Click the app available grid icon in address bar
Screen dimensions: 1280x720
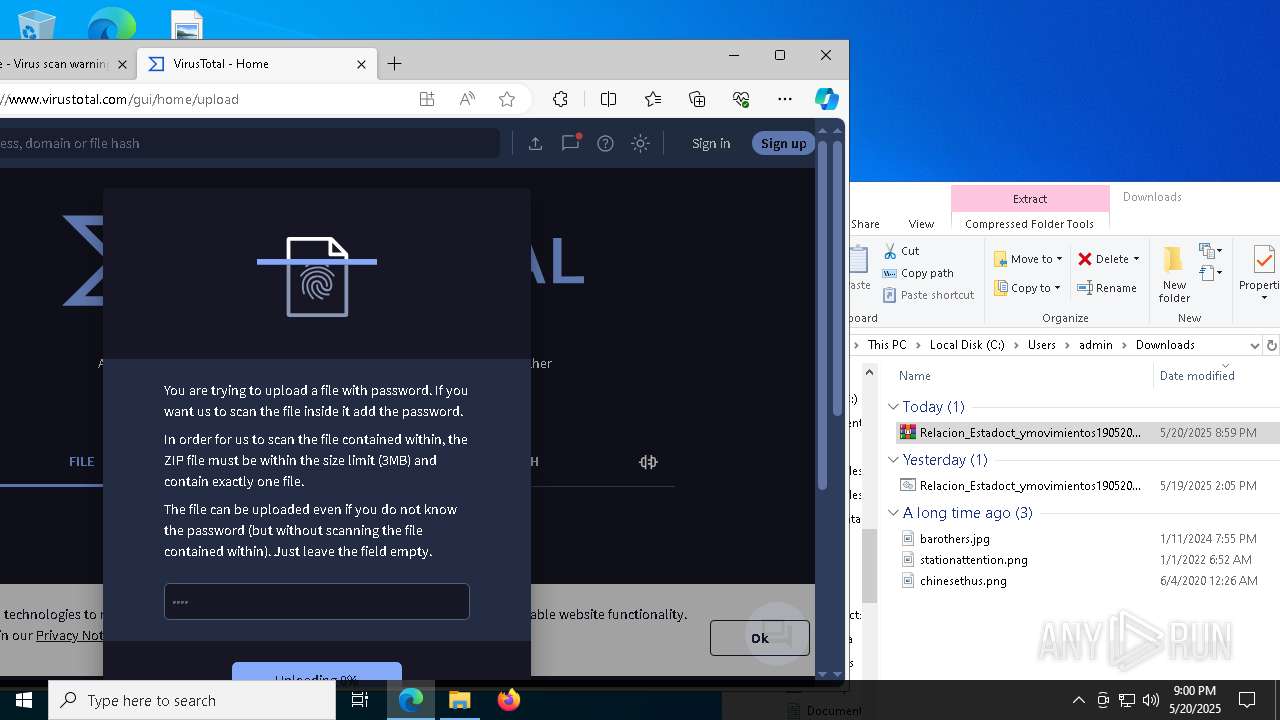[x=427, y=99]
